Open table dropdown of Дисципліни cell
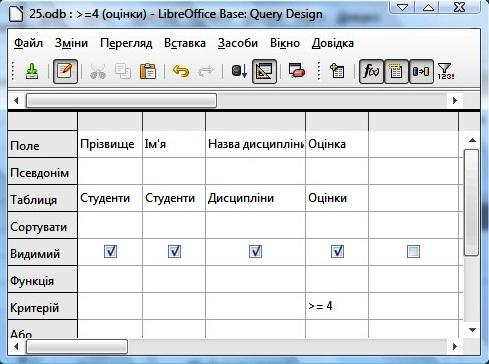Screen dimensions: 489x364 [x=255, y=198]
